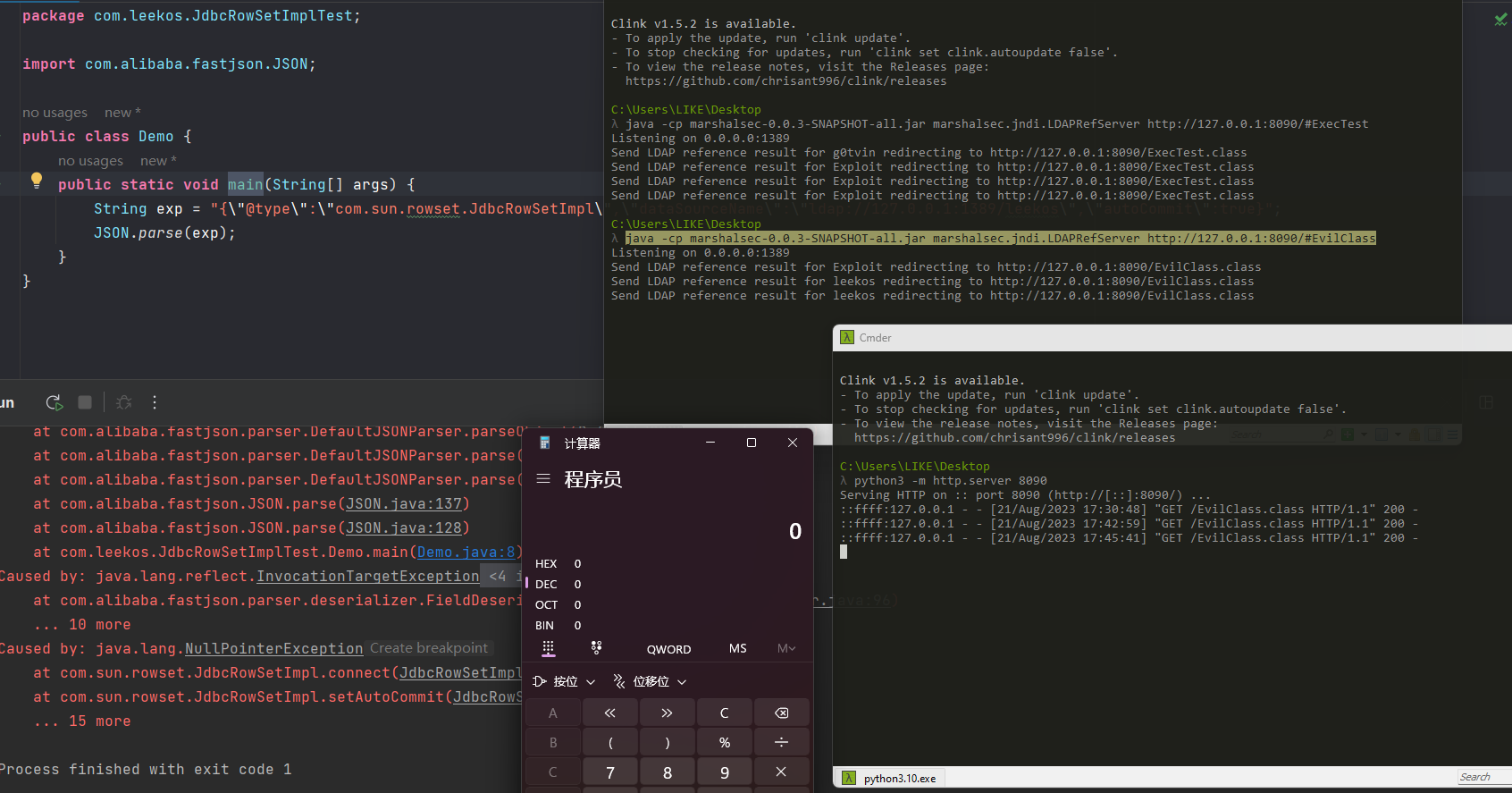The width and height of the screenshot is (1512, 793).
Task: Click the calculator divide ÷ key
Action: coord(781,742)
